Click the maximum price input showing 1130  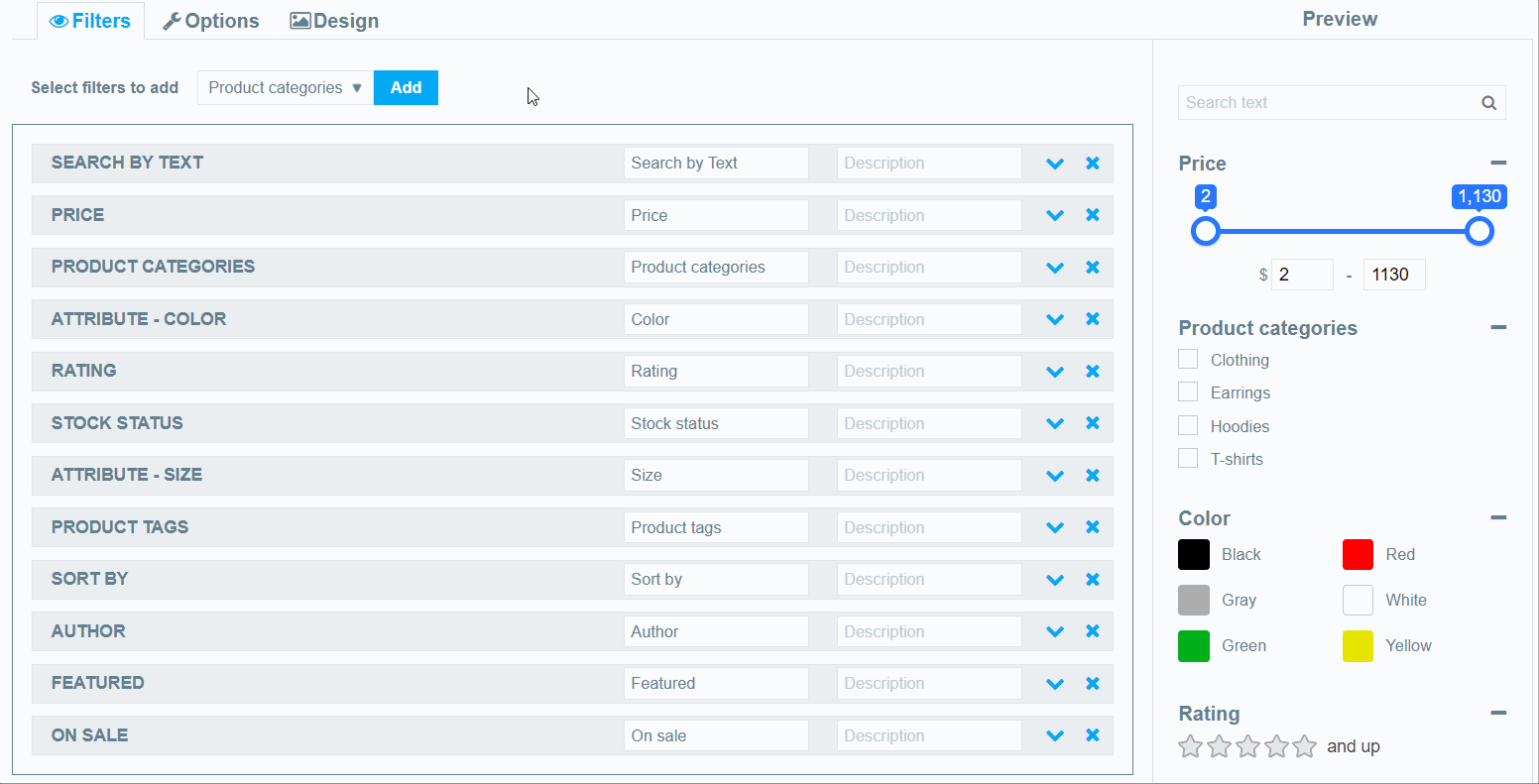[1394, 275]
